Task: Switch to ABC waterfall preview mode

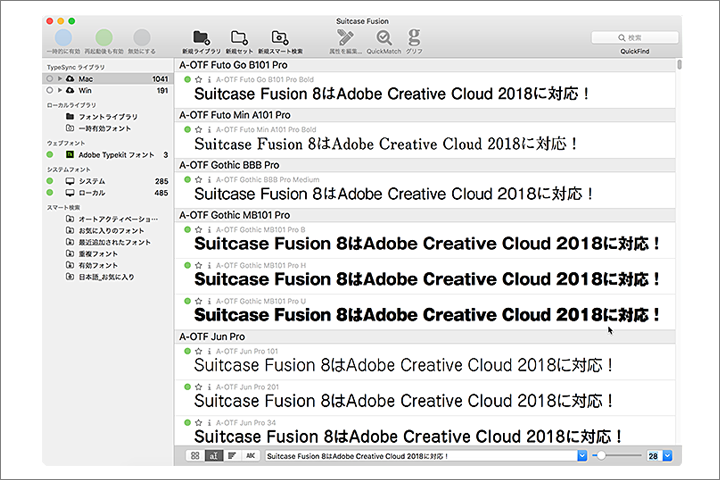Action: tap(250, 456)
